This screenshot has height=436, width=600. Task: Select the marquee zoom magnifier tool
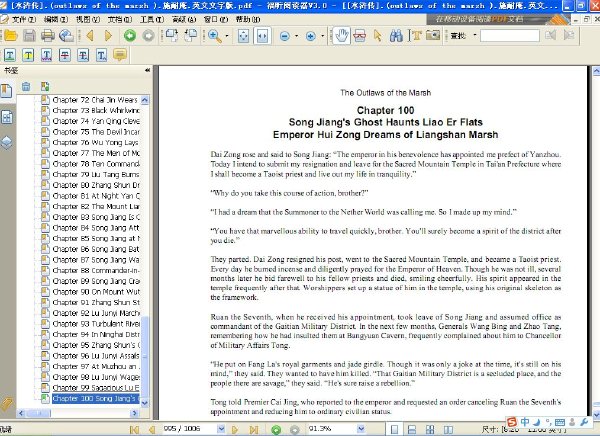(x=215, y=36)
